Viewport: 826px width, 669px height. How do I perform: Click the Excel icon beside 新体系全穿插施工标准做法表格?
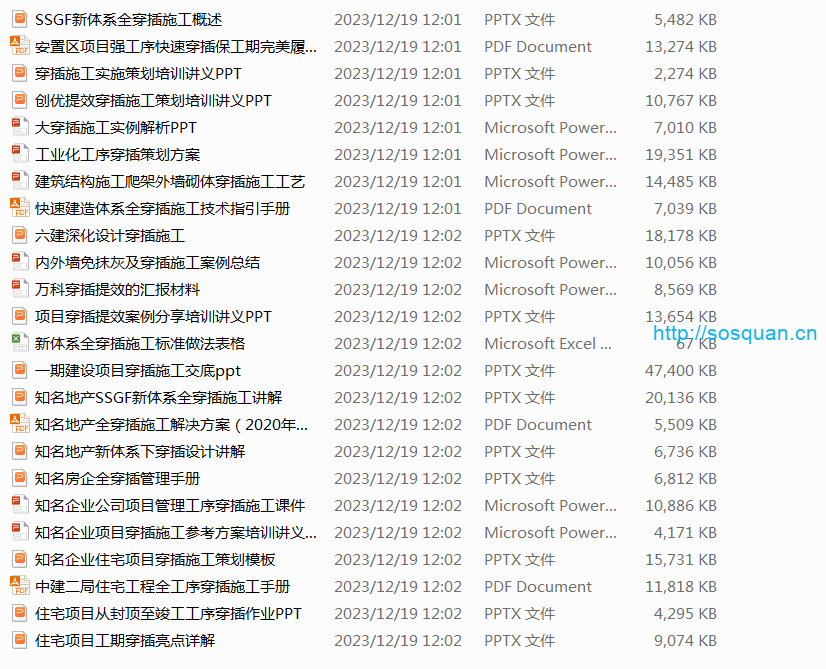(x=19, y=343)
